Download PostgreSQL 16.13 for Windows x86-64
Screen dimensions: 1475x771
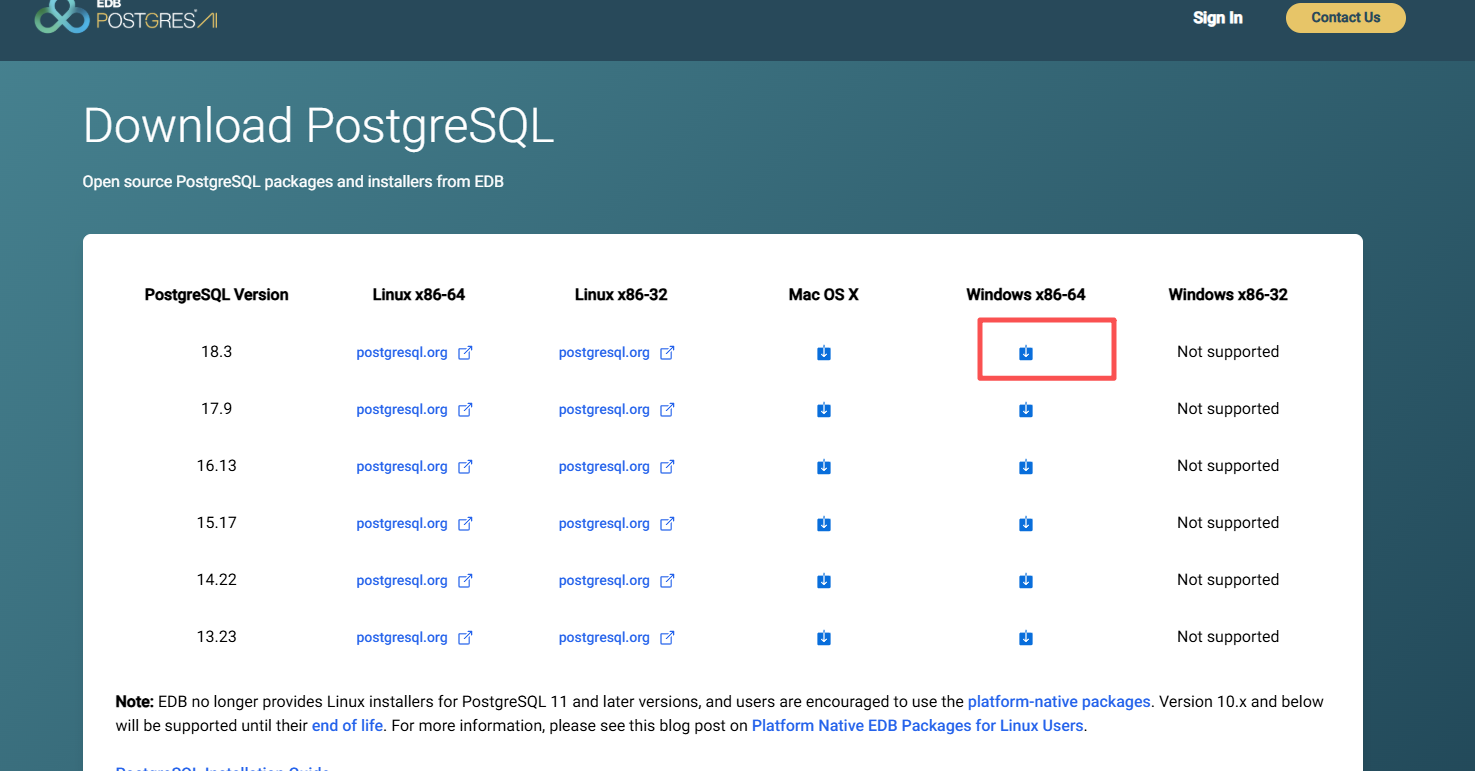[1025, 467]
